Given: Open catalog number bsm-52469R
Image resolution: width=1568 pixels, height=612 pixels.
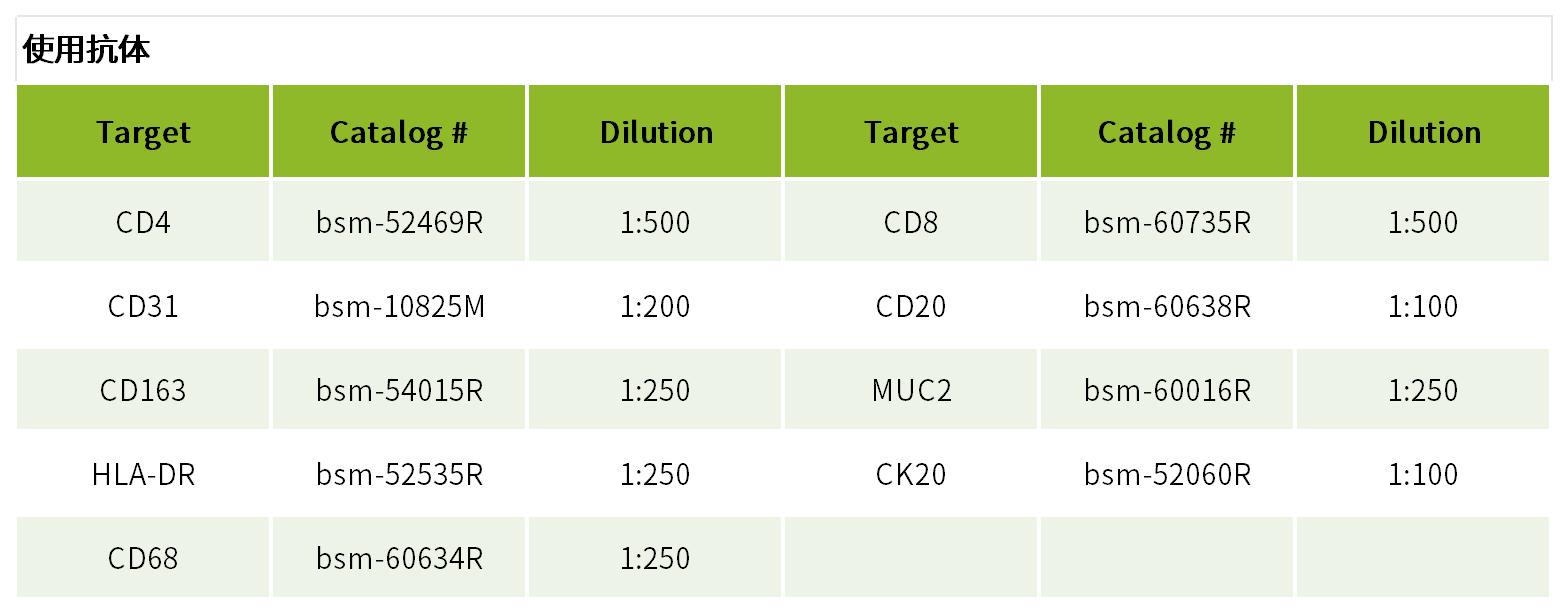Looking at the screenshot, I should coord(399,222).
